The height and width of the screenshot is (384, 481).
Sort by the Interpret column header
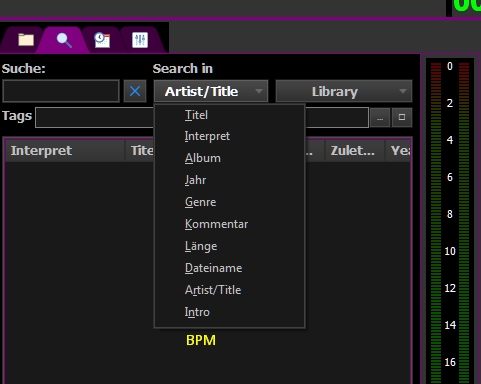point(65,151)
